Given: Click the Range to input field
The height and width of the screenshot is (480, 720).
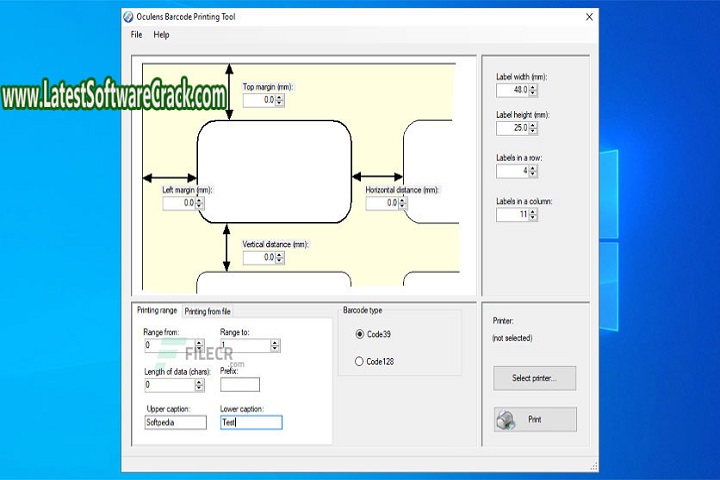Looking at the screenshot, I should click(245, 345).
